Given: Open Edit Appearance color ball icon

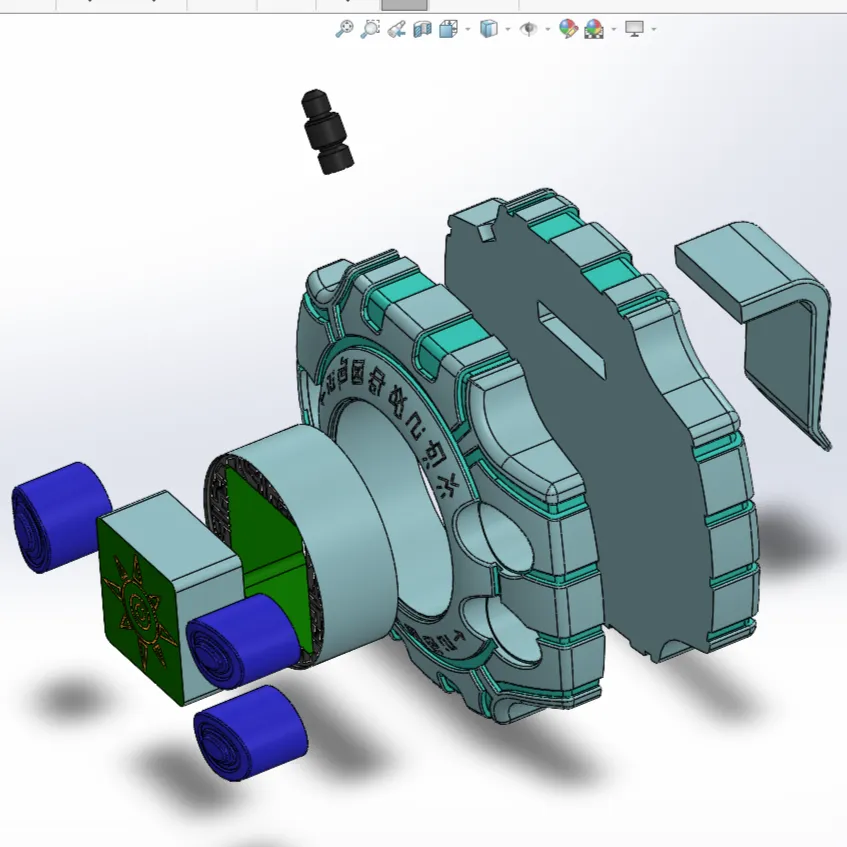Looking at the screenshot, I should pos(568,29).
